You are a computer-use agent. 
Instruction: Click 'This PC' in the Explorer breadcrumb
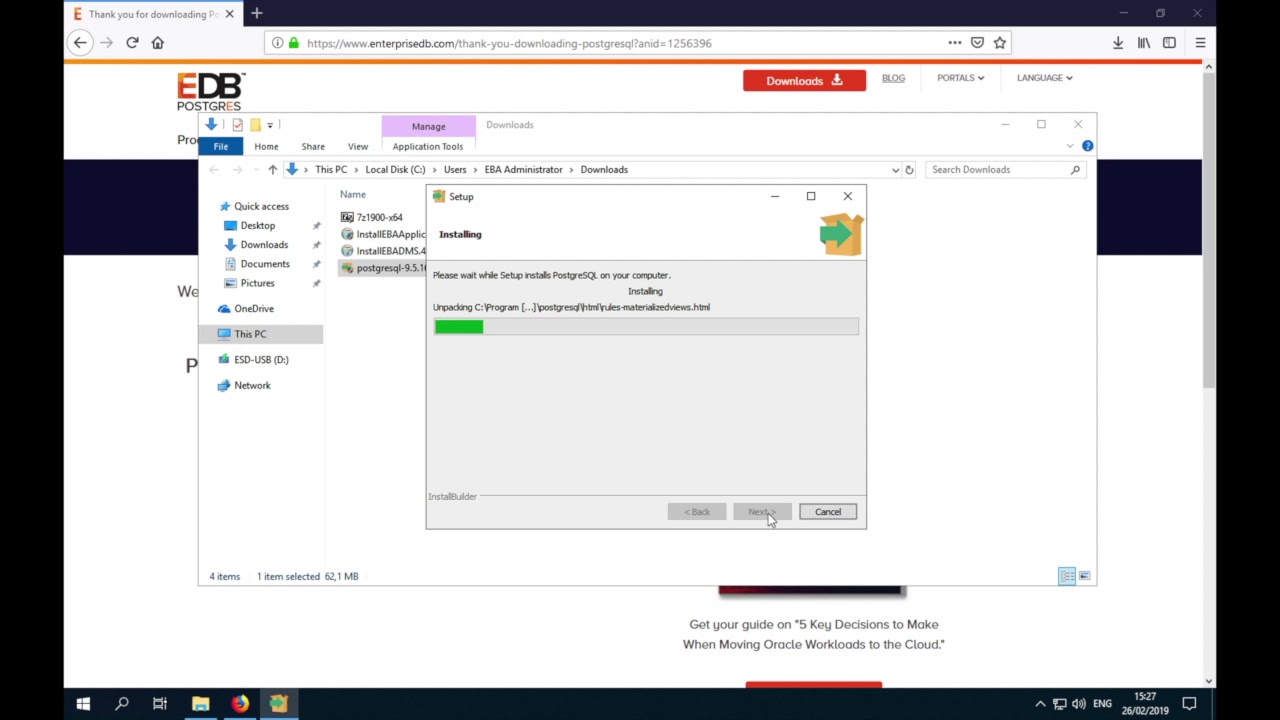[x=331, y=170]
